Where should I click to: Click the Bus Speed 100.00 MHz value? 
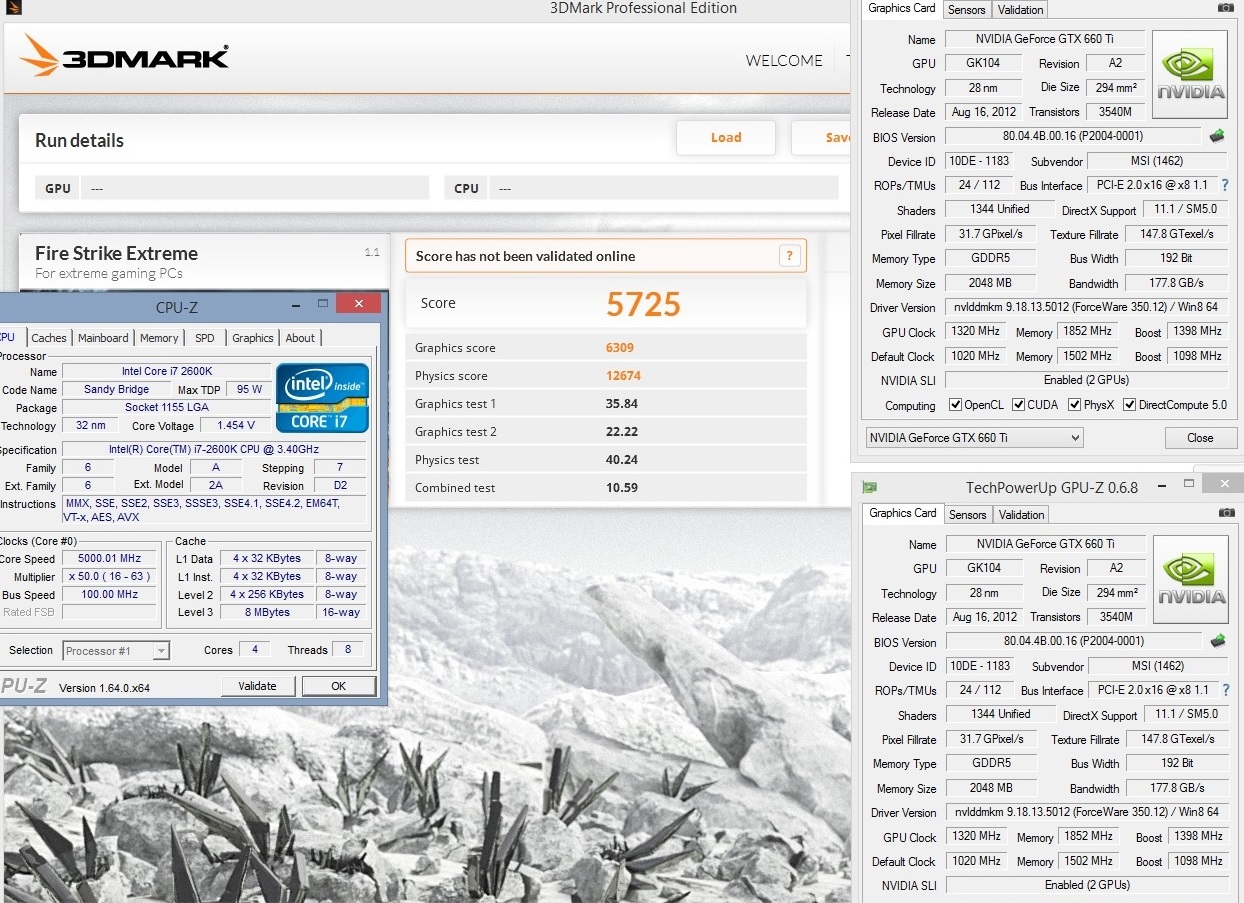(109, 594)
